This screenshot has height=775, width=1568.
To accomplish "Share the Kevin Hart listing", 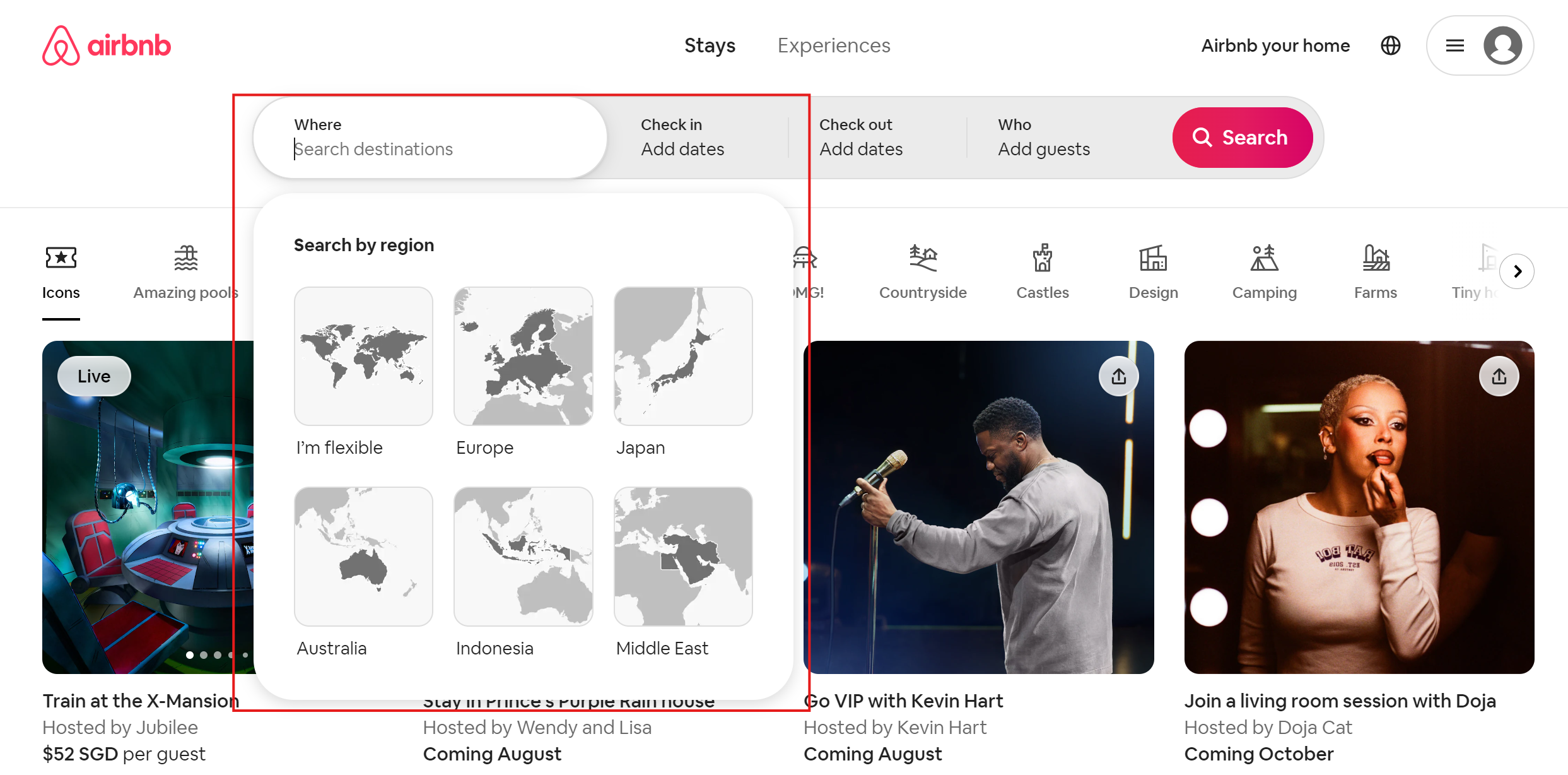I will pyautogui.click(x=1118, y=377).
